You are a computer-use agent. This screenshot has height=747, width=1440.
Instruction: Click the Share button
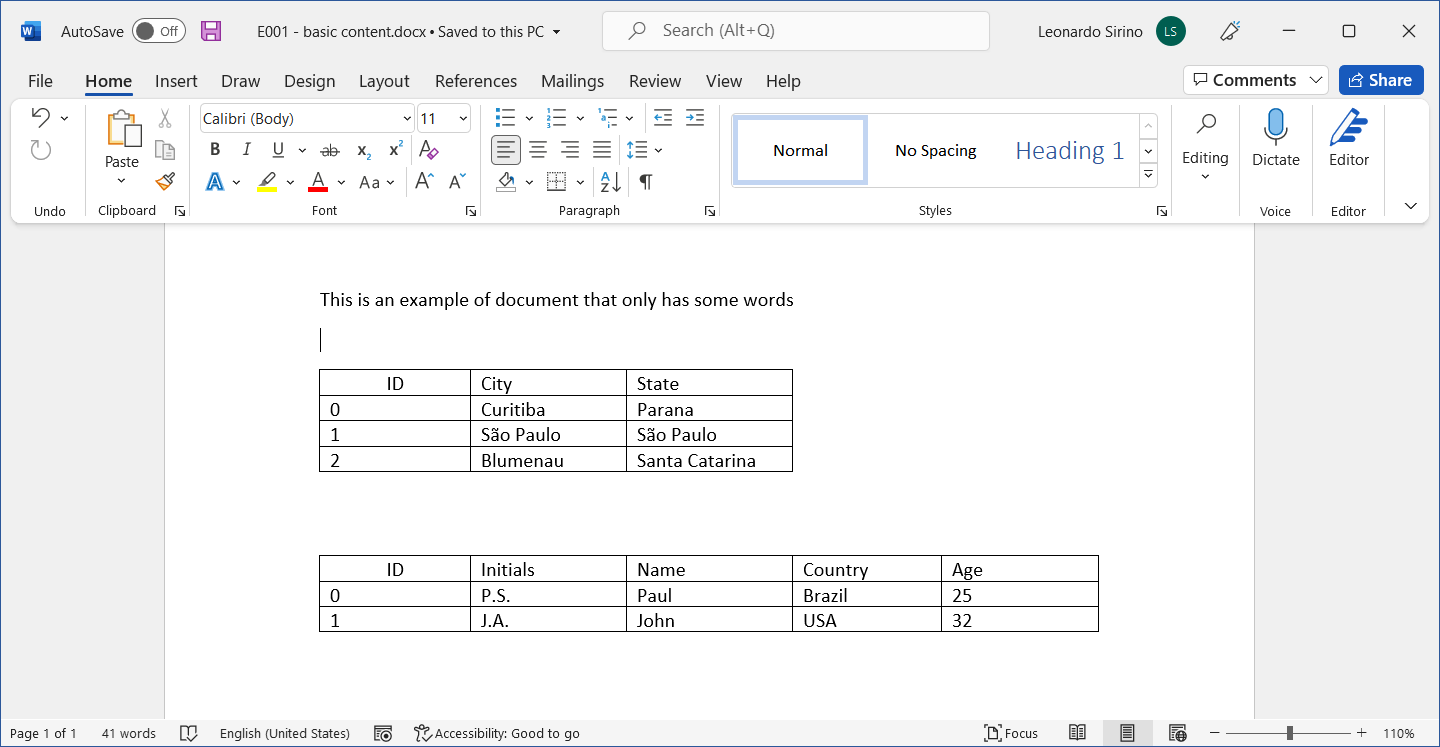pyautogui.click(x=1381, y=80)
